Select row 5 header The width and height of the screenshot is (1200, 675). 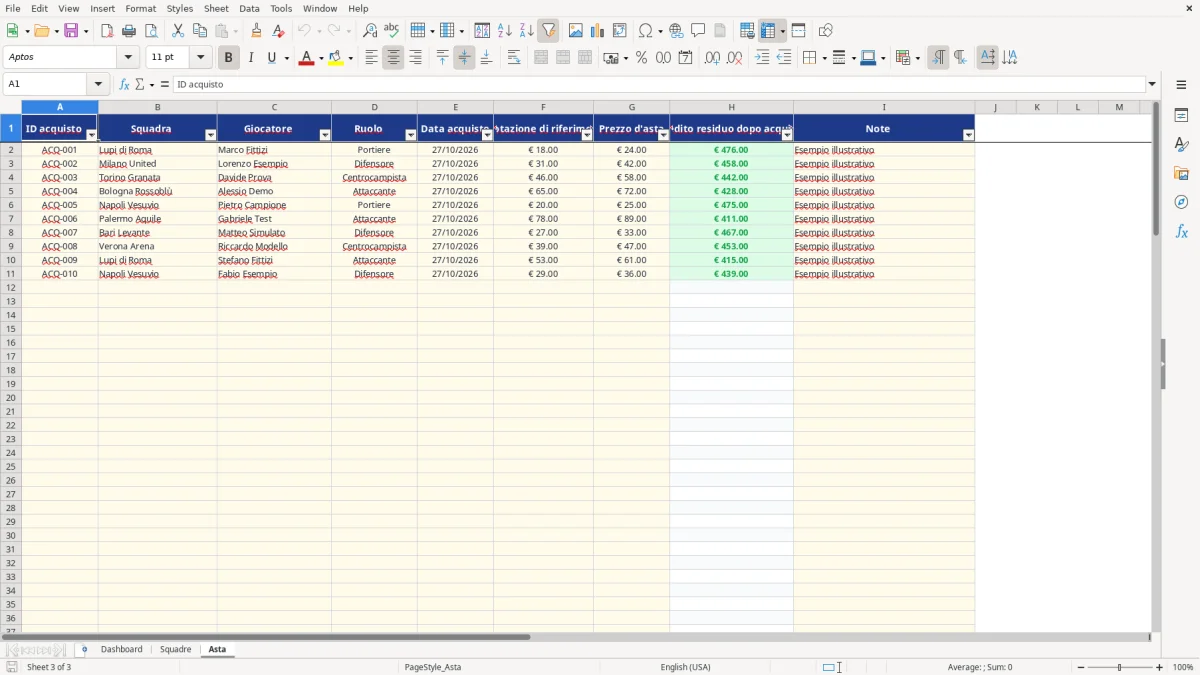point(11,191)
